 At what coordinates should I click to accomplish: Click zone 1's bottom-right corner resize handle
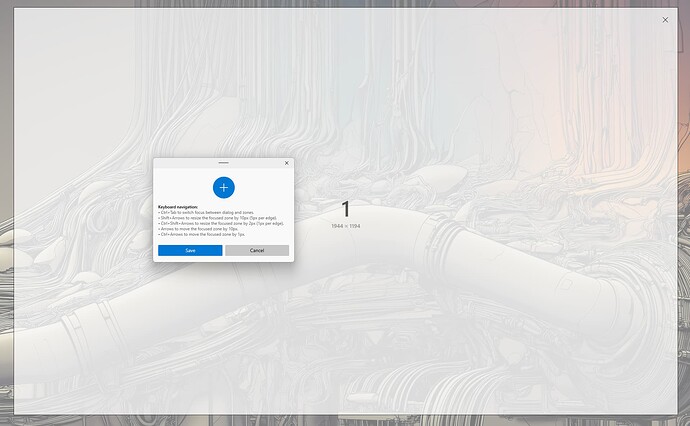[x=677, y=415]
